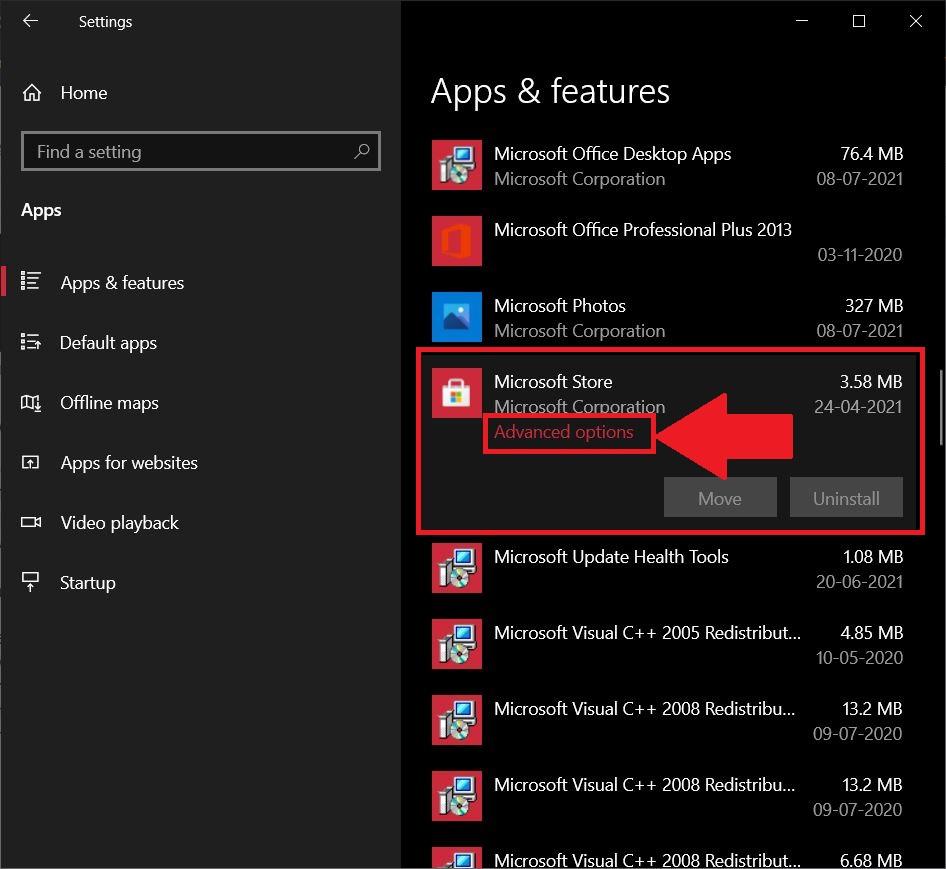This screenshot has width=946, height=869.
Task: Click the Find a setting search box
Action: 190,152
